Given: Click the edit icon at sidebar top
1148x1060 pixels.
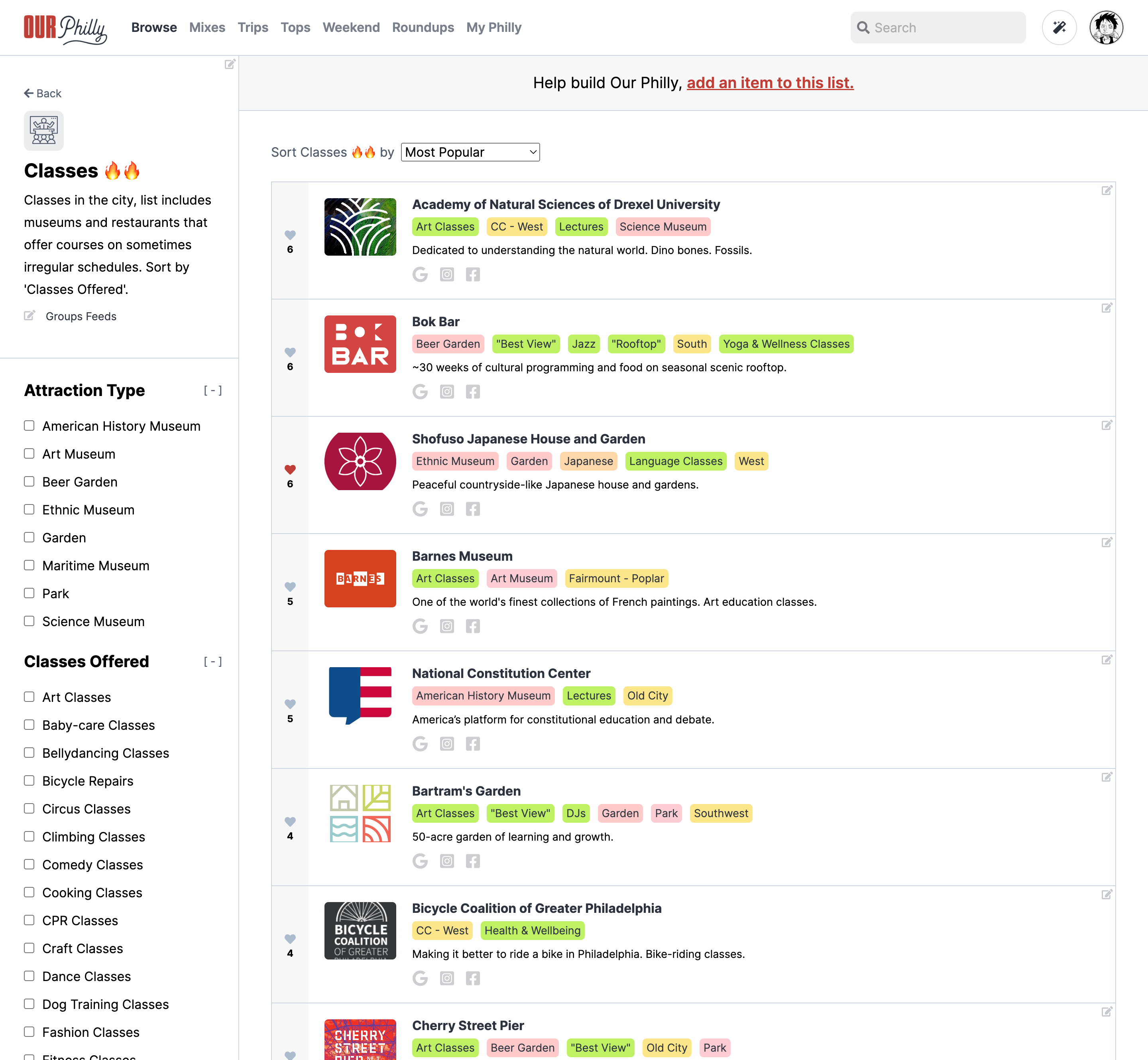Looking at the screenshot, I should point(230,64).
